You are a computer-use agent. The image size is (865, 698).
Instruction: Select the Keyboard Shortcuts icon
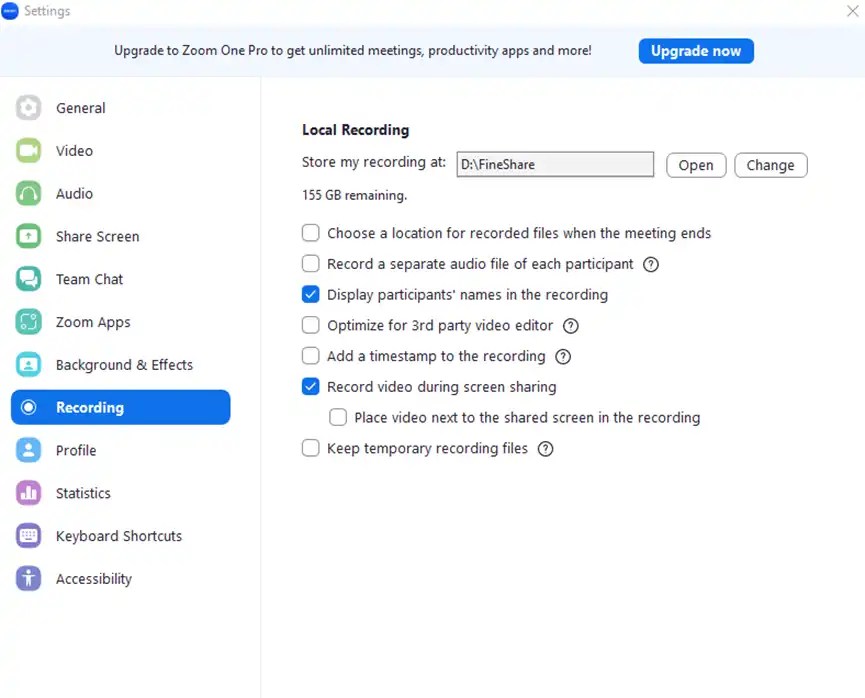point(28,536)
